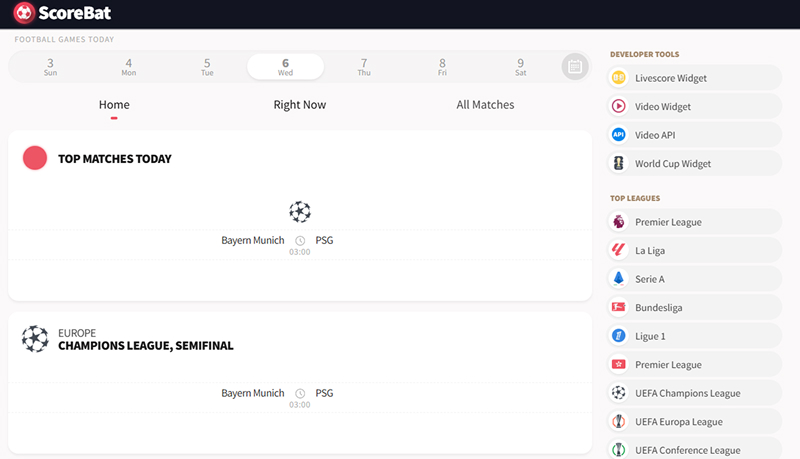Viewport: 800px width, 459px height.
Task: Click the Serie A logo icon
Action: click(618, 279)
